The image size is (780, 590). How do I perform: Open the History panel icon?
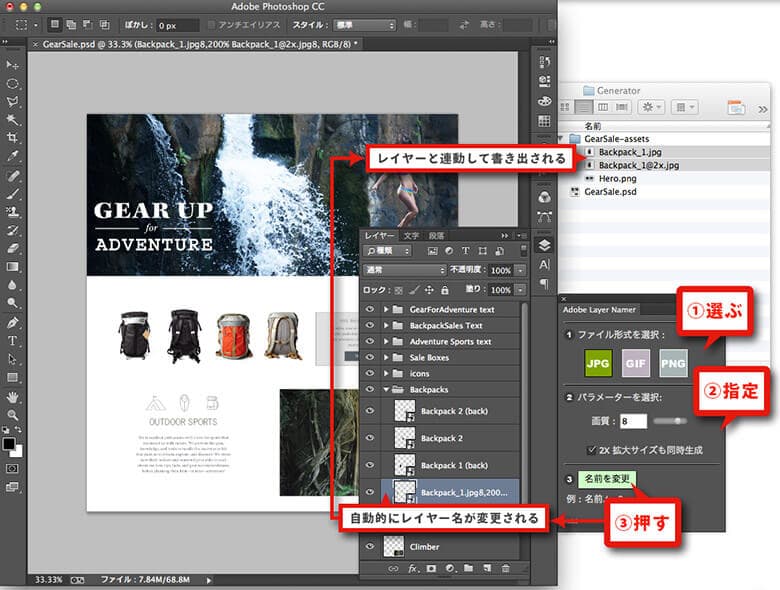545,62
